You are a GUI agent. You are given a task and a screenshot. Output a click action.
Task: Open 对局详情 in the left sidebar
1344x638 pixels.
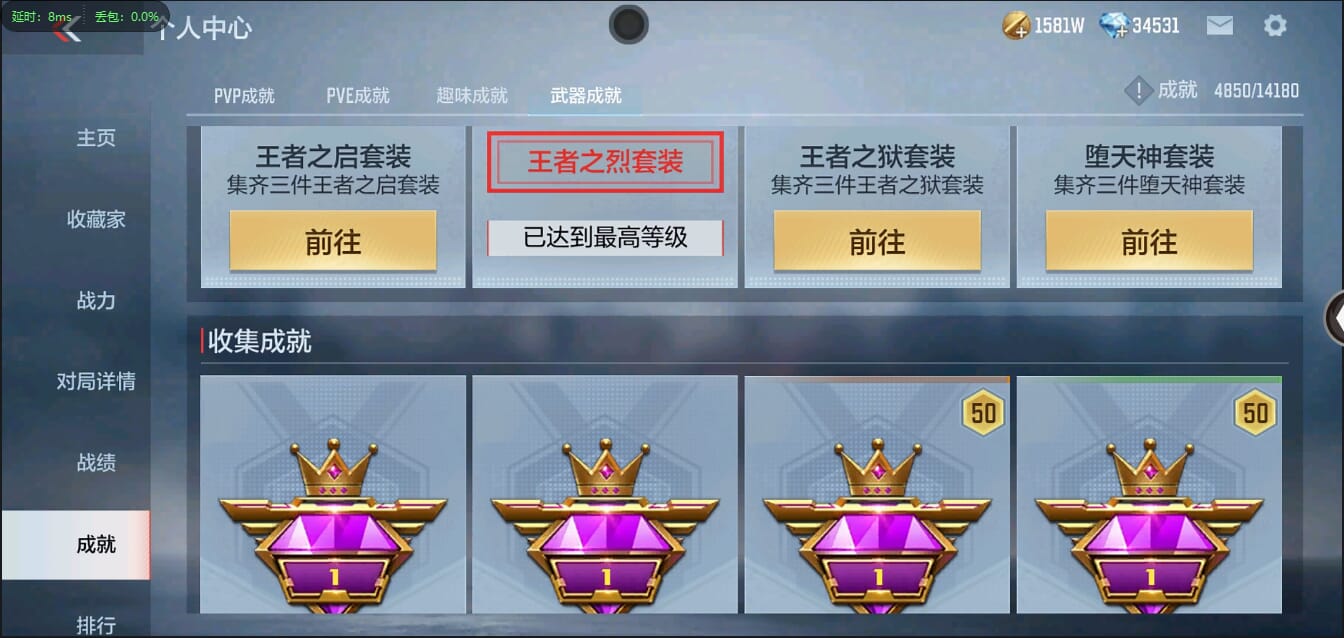[x=96, y=381]
